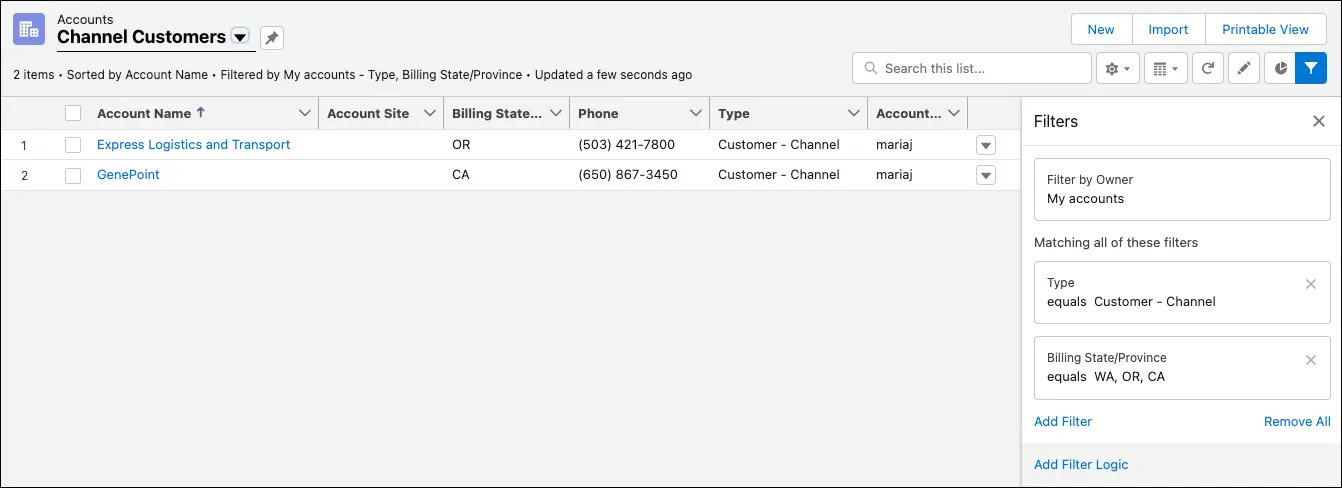
Task: Click the Import button
Action: (1168, 29)
